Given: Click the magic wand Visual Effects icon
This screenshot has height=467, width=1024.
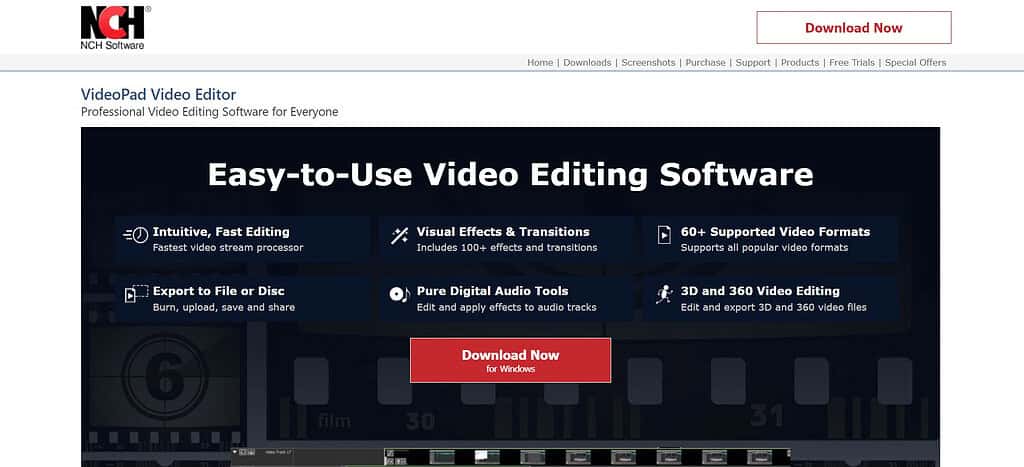Looking at the screenshot, I should 399,236.
